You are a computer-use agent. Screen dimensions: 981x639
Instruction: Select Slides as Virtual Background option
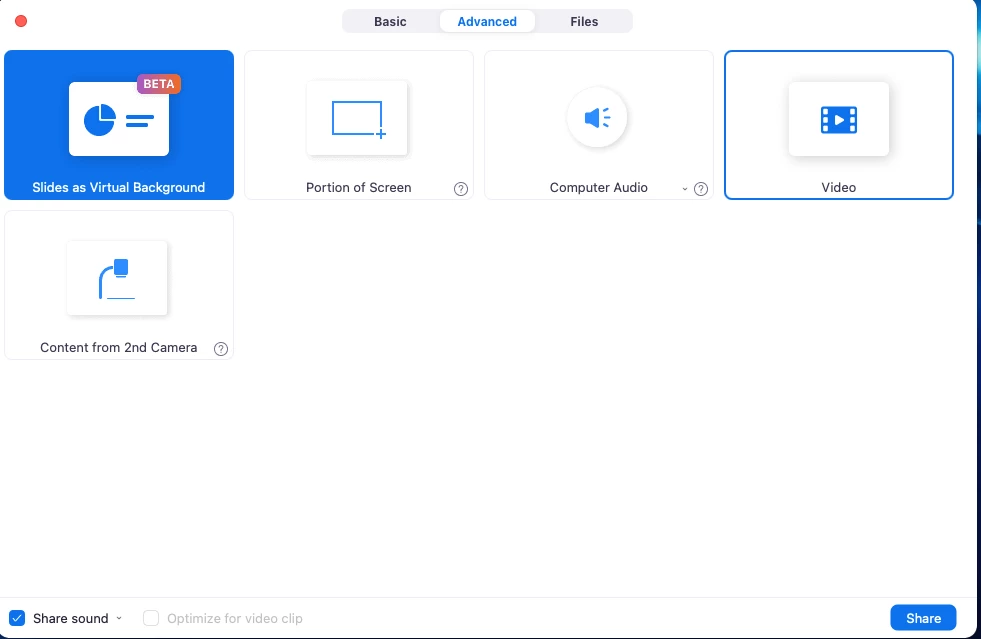pyautogui.click(x=119, y=125)
